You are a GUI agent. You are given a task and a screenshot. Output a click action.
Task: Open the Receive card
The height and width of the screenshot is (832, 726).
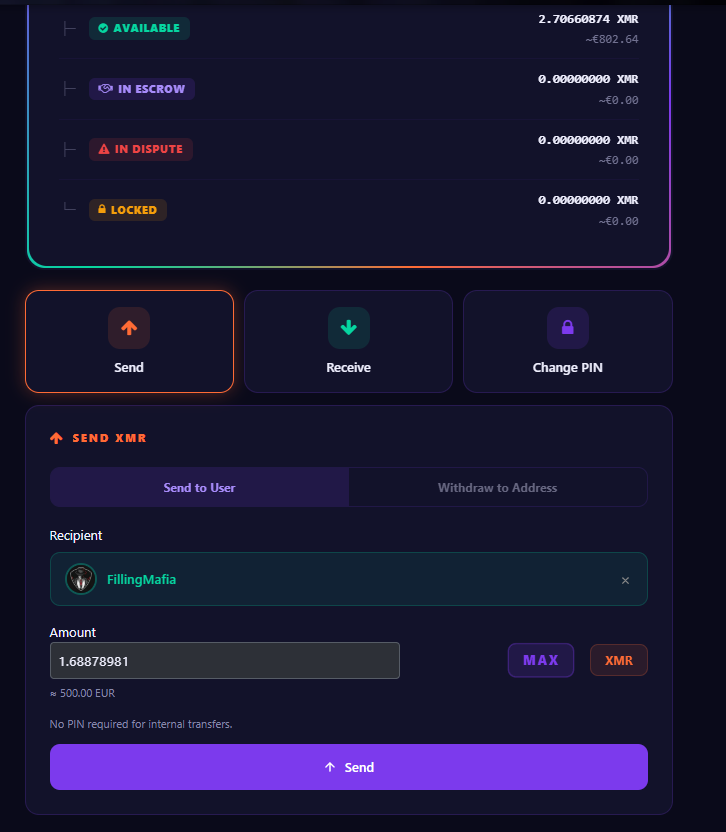(x=349, y=341)
